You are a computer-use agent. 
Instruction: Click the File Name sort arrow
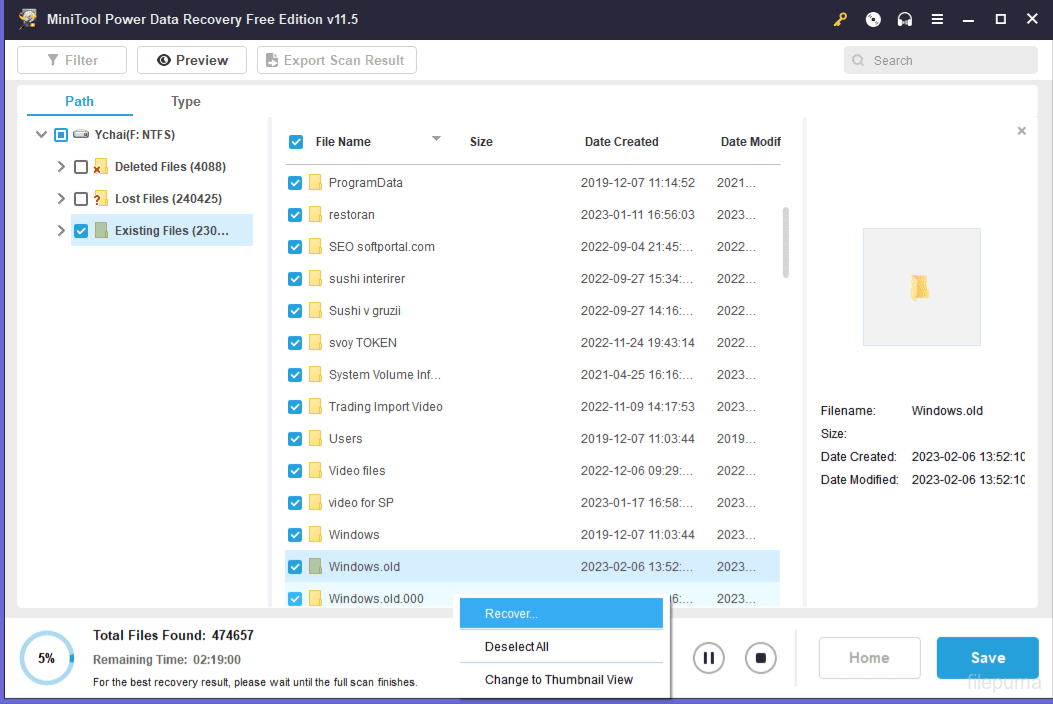coord(436,138)
